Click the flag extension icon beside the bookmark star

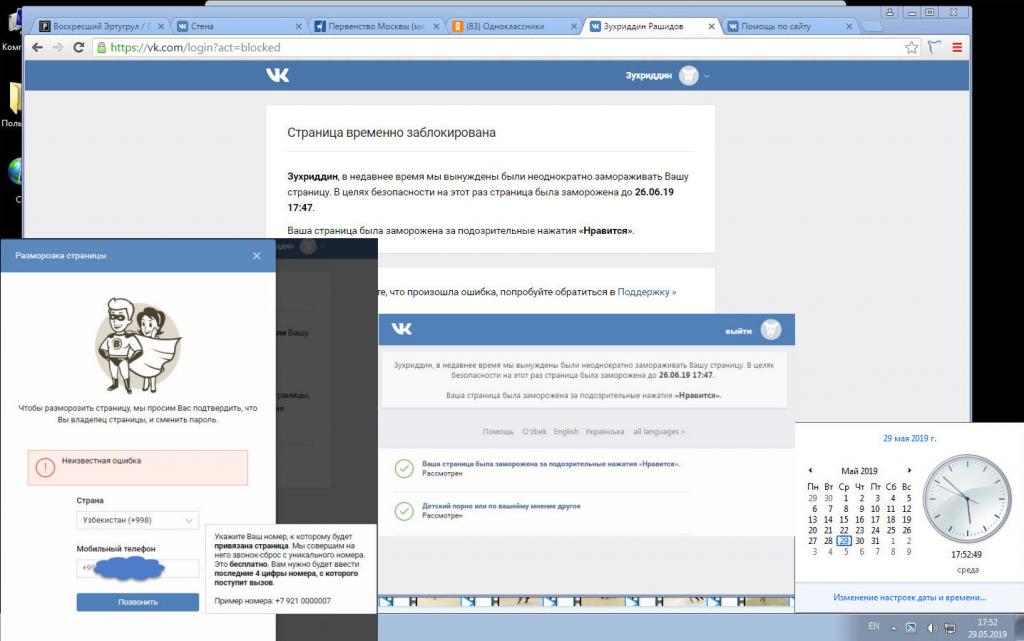[x=934, y=47]
